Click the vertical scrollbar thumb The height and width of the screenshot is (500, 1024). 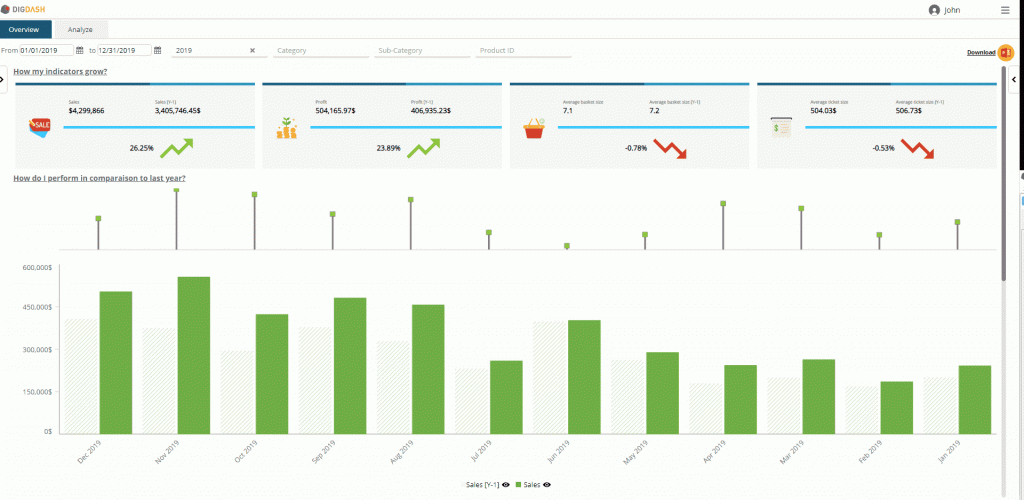point(1004,173)
